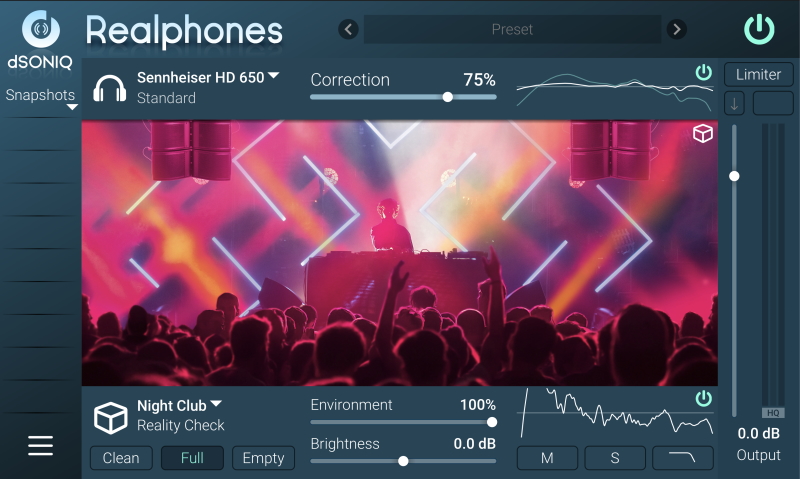Viewport: 800px width, 479px height.
Task: Expand the Snapshots dropdown
Action: tap(41, 98)
